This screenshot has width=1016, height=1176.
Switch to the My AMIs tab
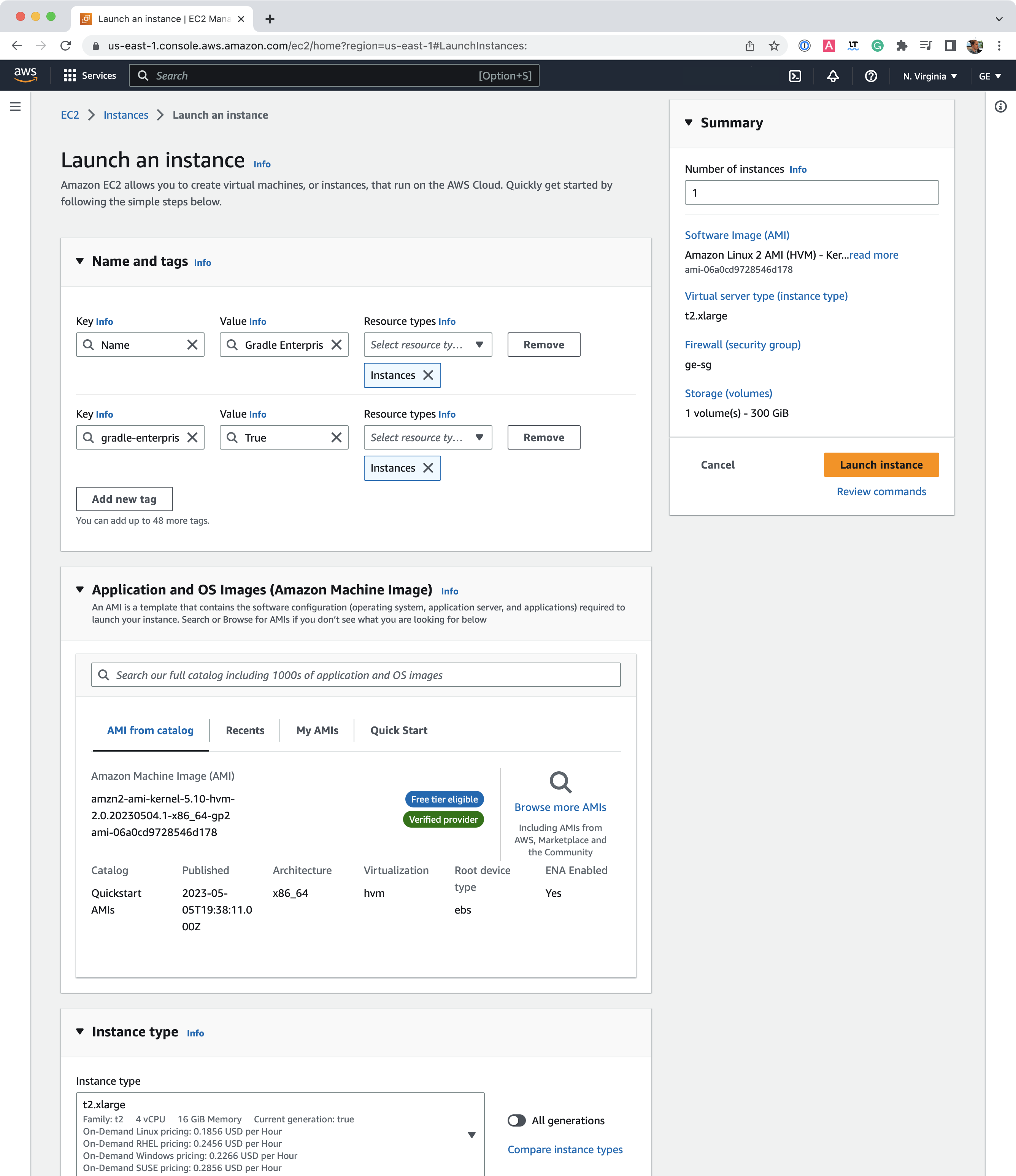coord(317,730)
